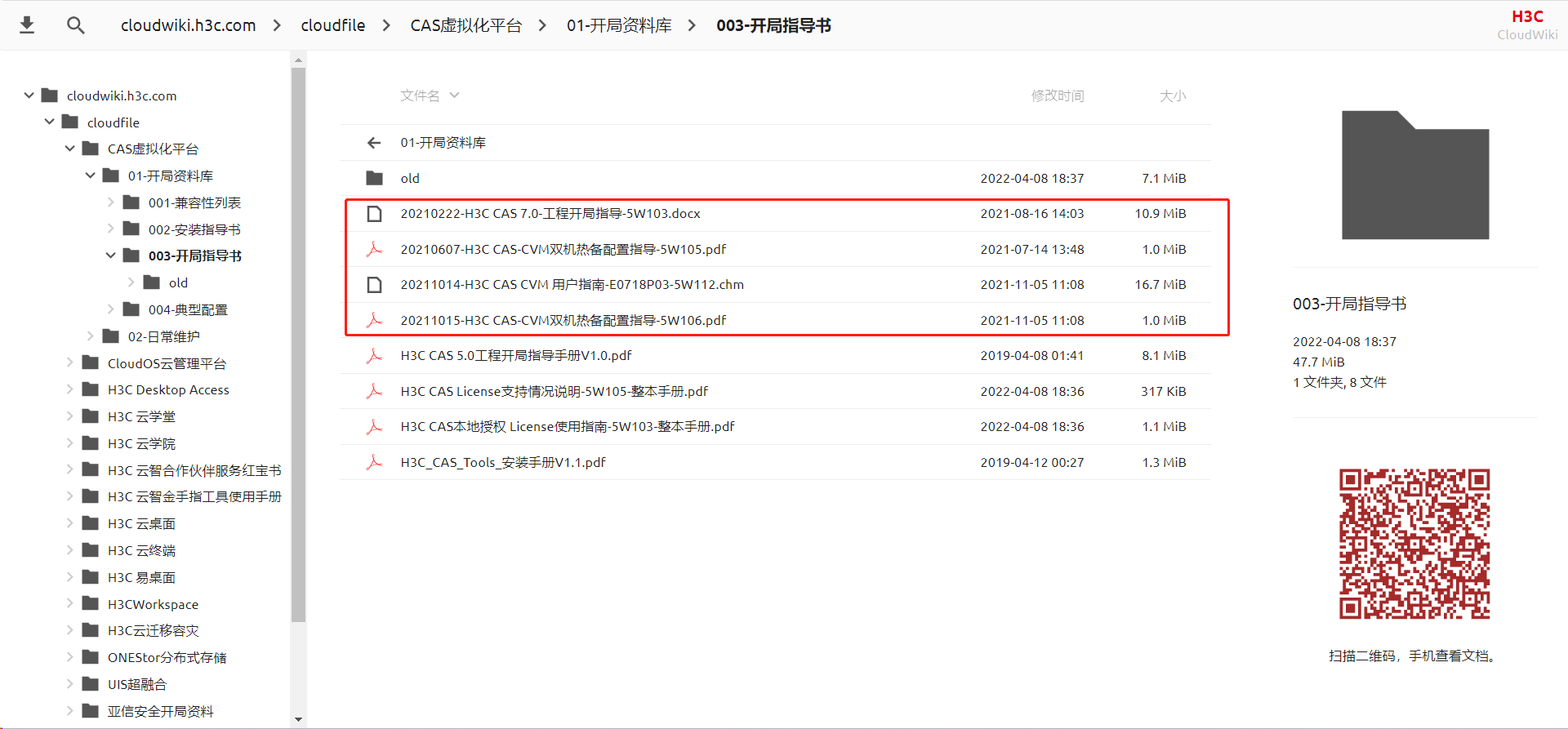Select H3C 云智金手指工具使用手册 tree item
This screenshot has height=729, width=1568.
[194, 496]
